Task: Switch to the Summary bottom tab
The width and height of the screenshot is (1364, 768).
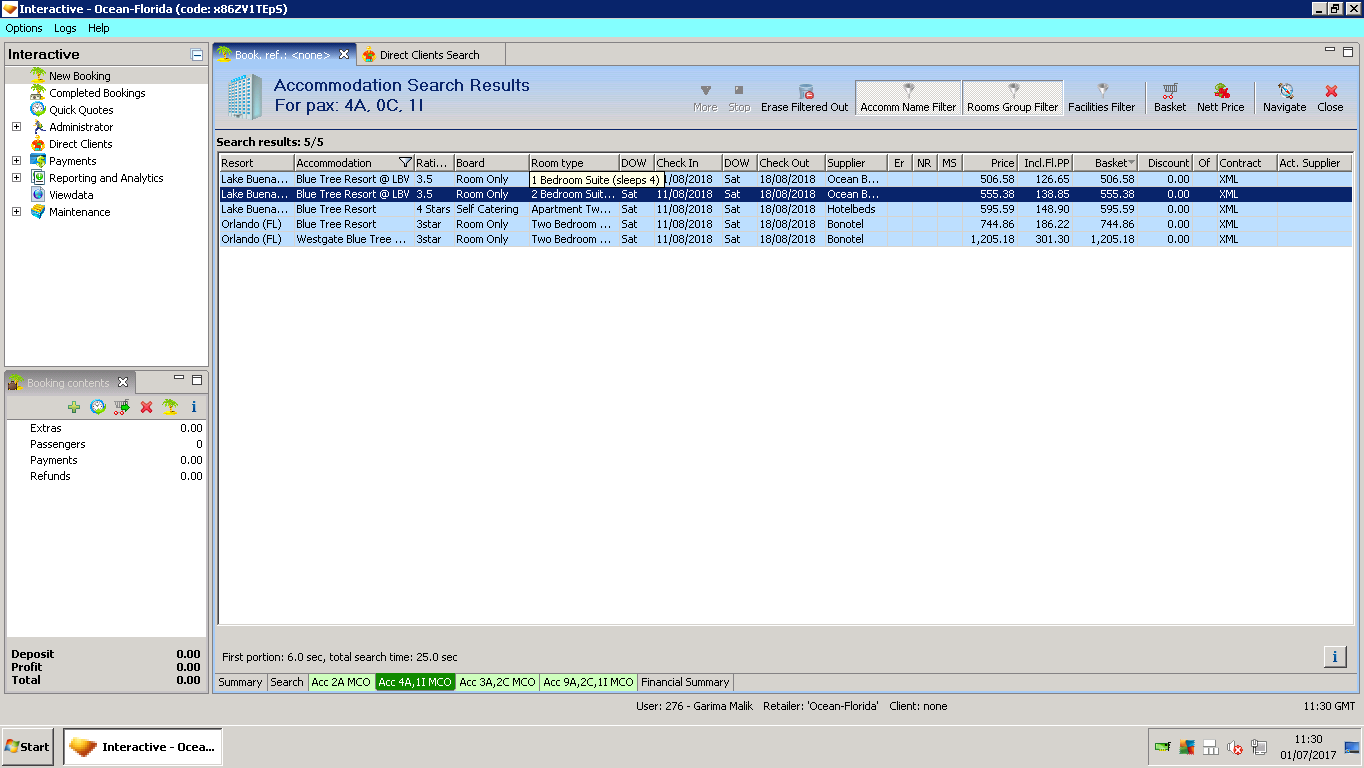Action: point(241,682)
